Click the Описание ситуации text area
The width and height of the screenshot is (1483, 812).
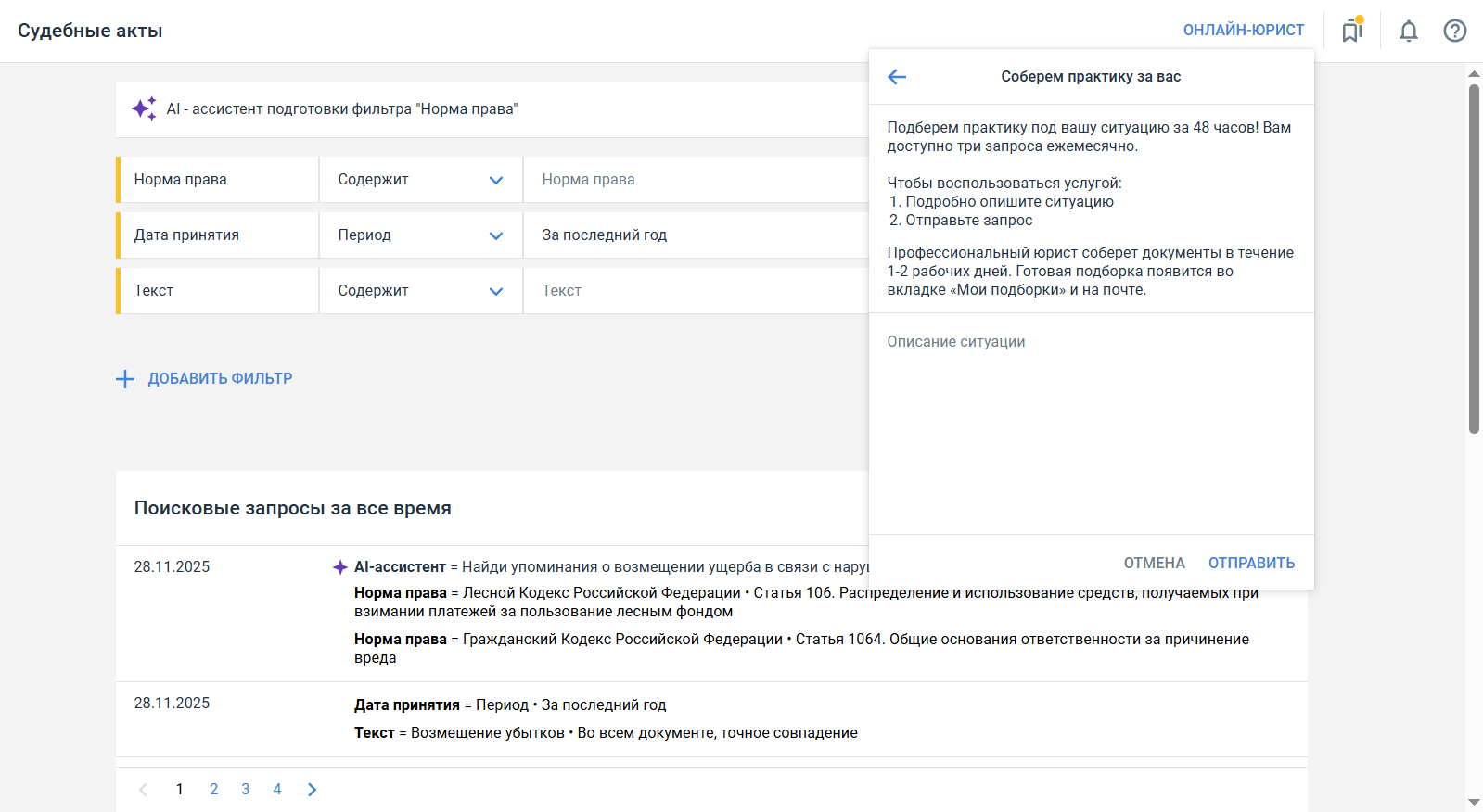pyautogui.click(x=1091, y=417)
